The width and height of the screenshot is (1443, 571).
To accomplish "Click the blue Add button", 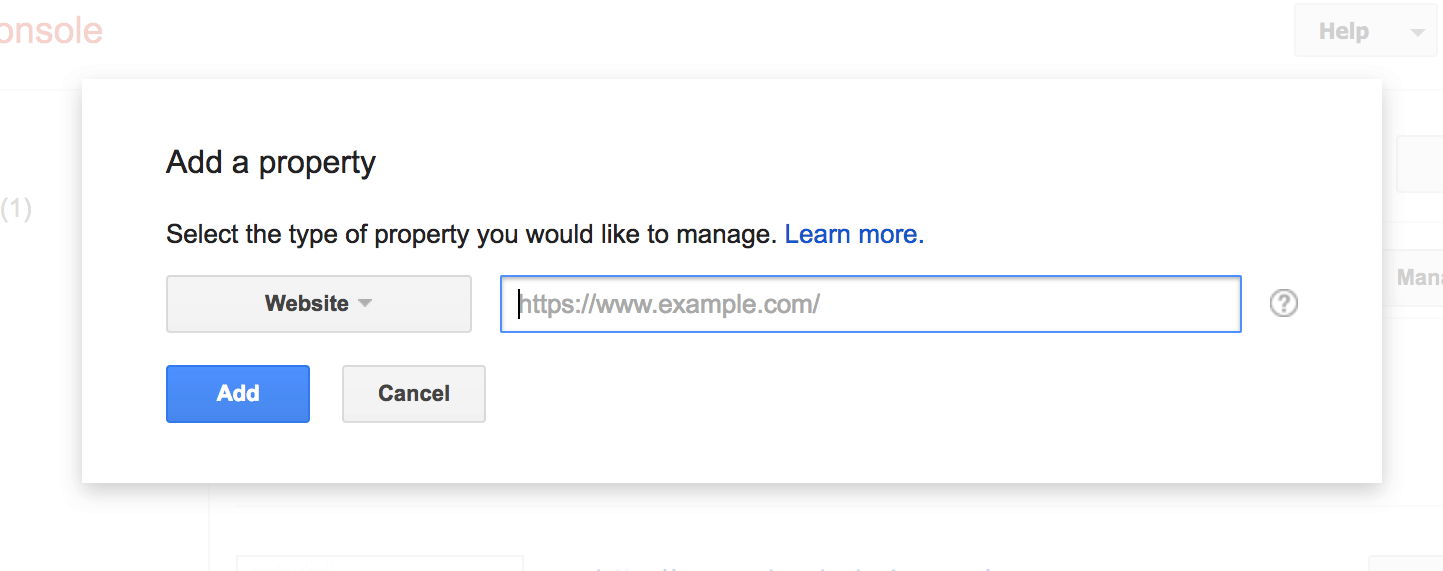I will [238, 393].
